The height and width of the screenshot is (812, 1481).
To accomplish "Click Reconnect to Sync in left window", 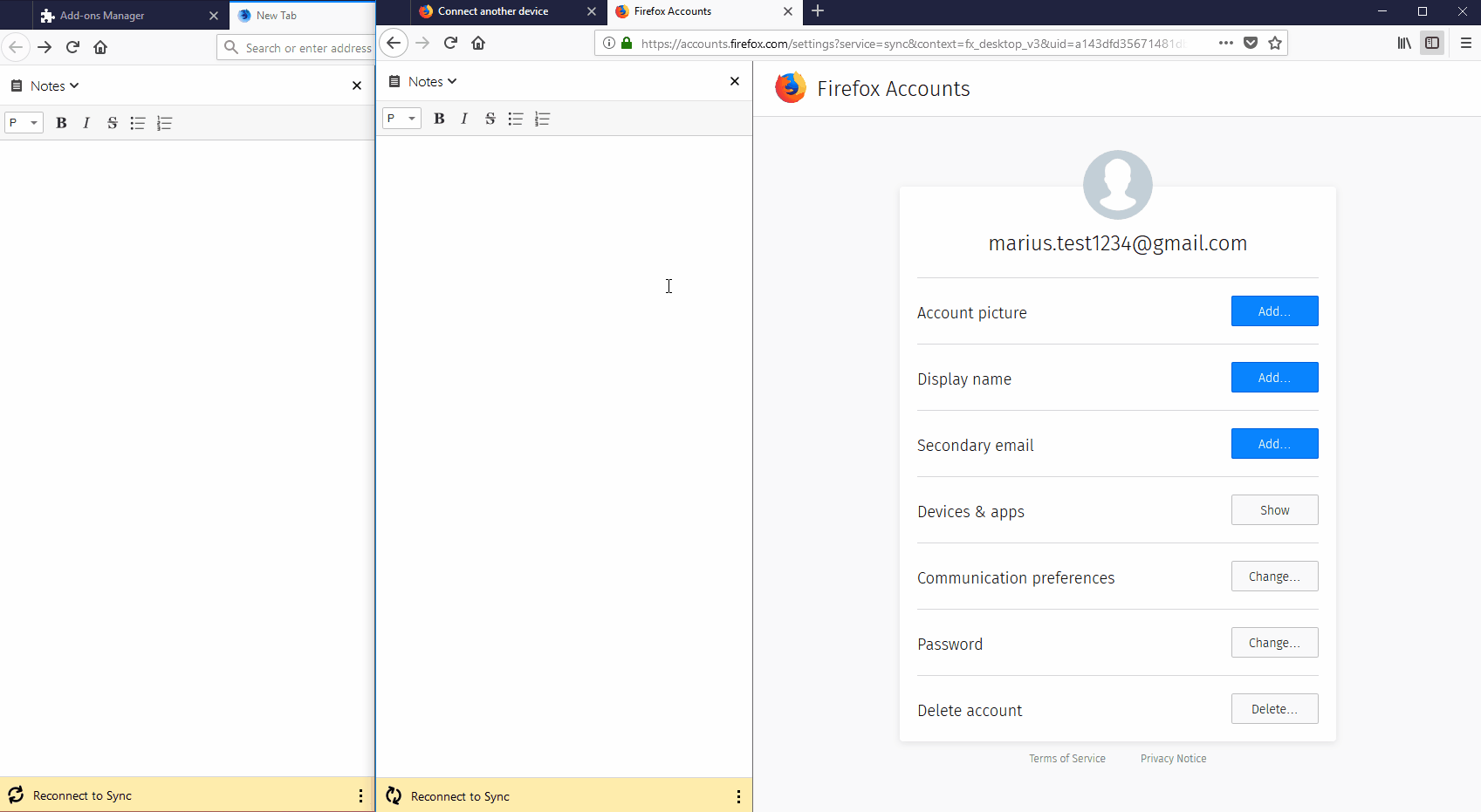I will [x=82, y=795].
